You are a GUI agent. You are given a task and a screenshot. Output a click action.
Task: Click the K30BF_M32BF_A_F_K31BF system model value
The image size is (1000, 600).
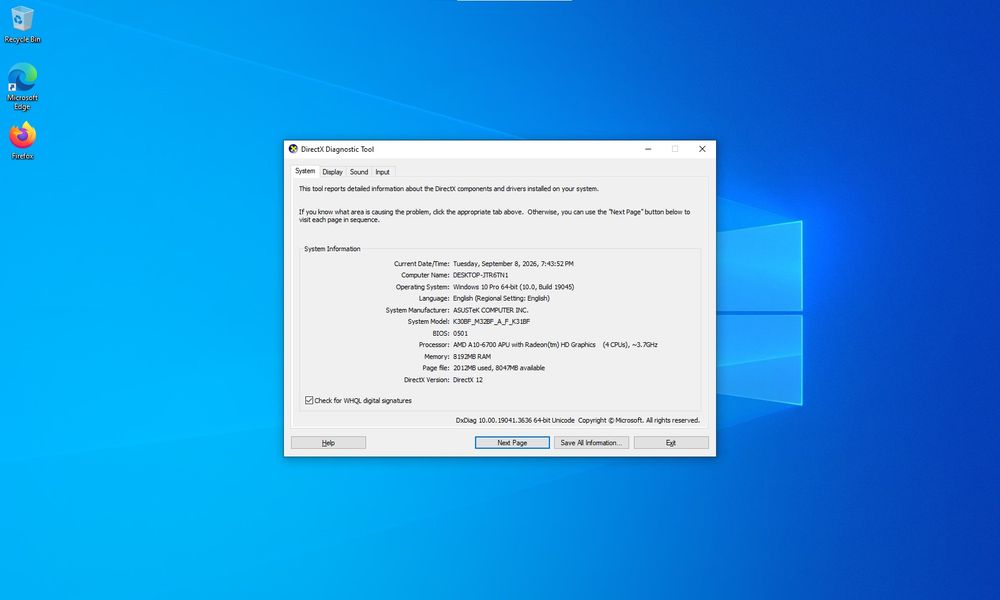[x=492, y=321]
